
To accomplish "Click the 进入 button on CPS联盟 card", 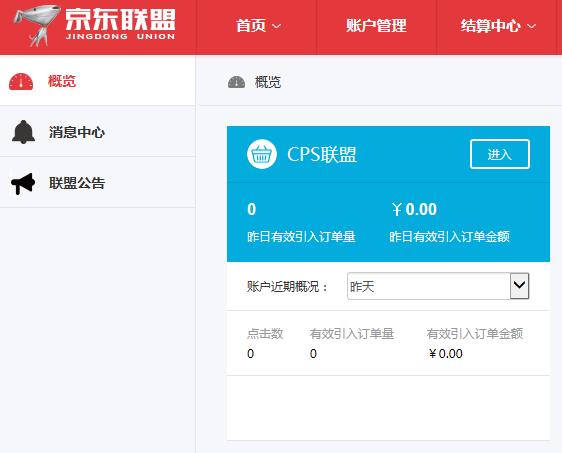I will coord(500,154).
